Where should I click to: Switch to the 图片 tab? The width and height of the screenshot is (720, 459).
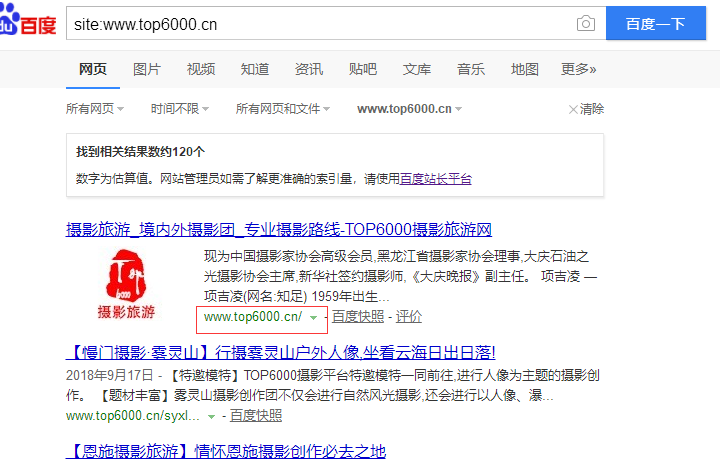[147, 69]
